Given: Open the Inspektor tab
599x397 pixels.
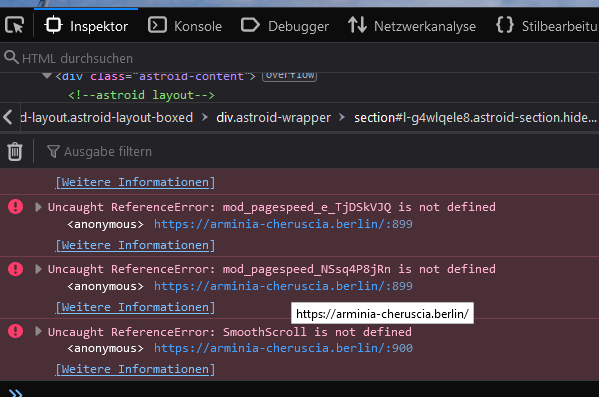Looking at the screenshot, I should tap(86, 26).
